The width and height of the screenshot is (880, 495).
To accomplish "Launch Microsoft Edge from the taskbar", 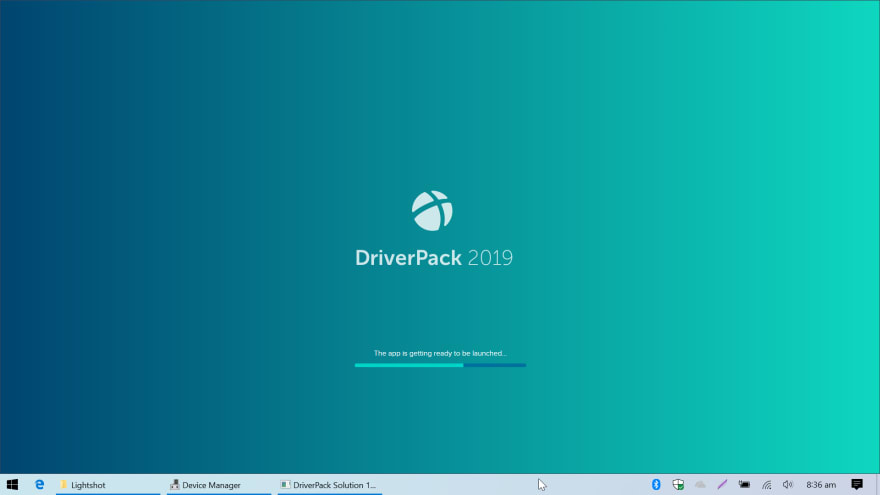I will point(39,484).
